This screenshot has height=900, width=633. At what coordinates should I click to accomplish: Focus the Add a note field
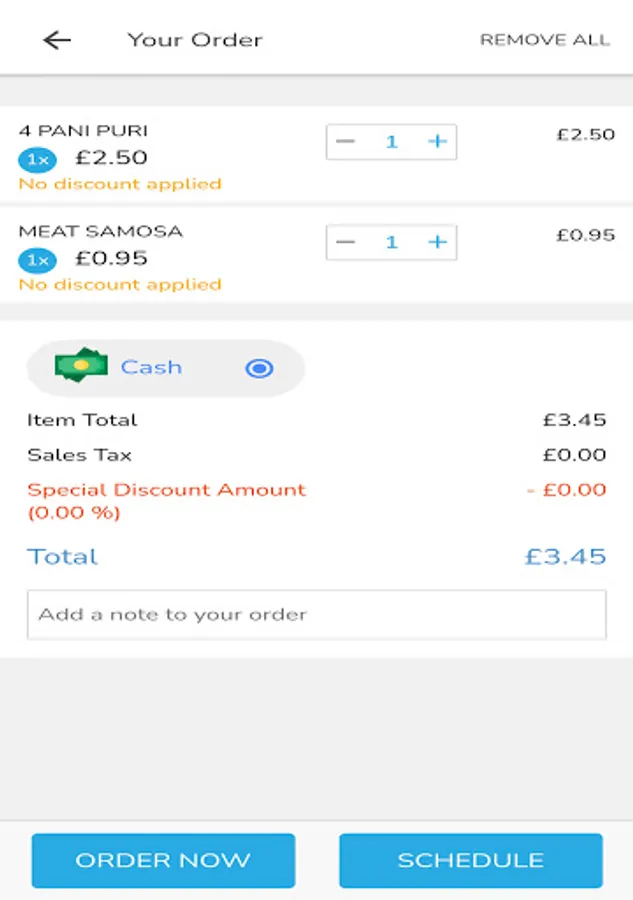(316, 614)
